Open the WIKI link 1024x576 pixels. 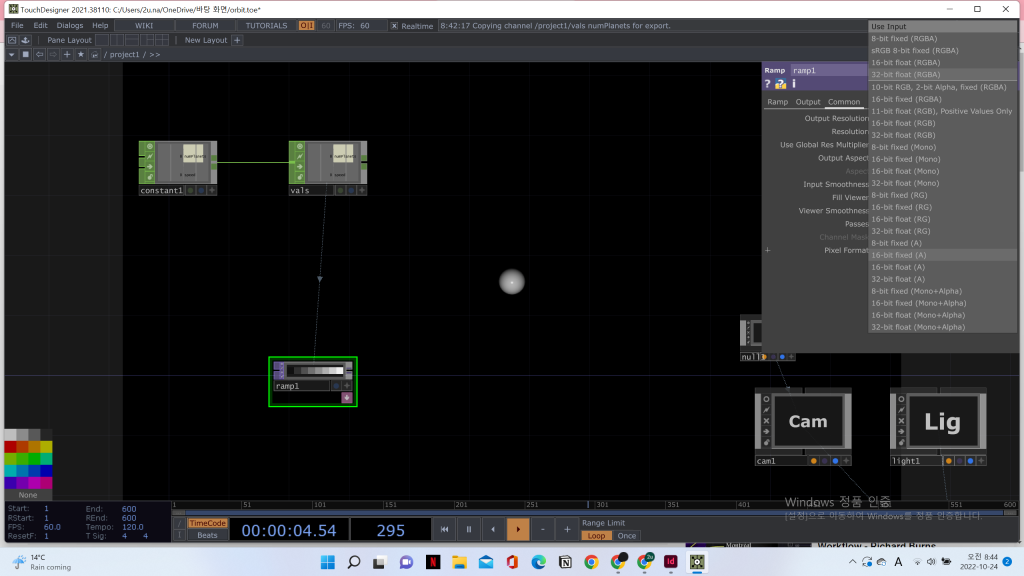144,25
